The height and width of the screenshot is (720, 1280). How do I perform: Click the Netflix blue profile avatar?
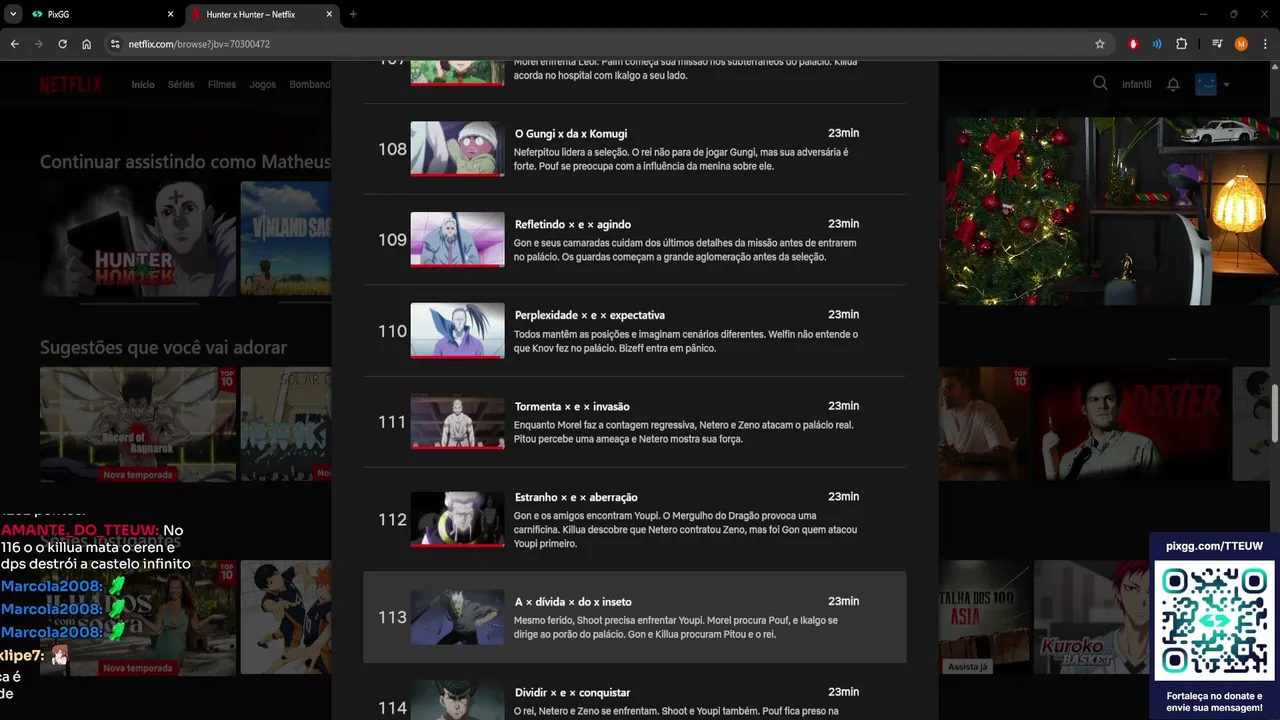click(x=1206, y=84)
